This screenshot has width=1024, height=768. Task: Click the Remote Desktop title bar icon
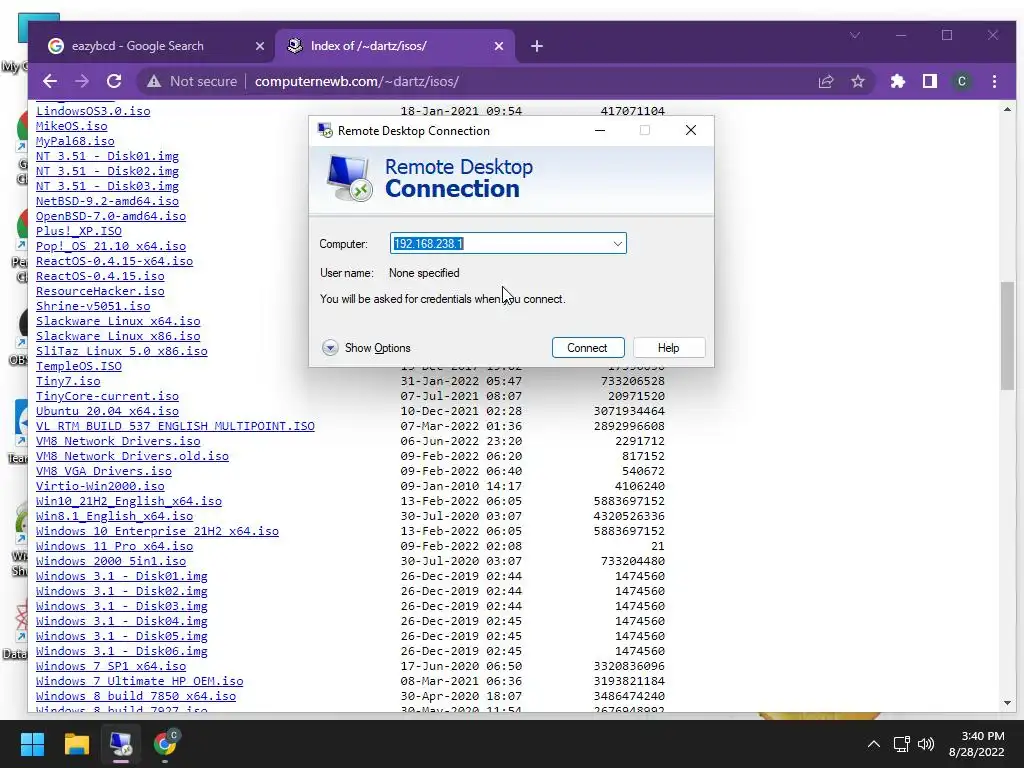325,130
